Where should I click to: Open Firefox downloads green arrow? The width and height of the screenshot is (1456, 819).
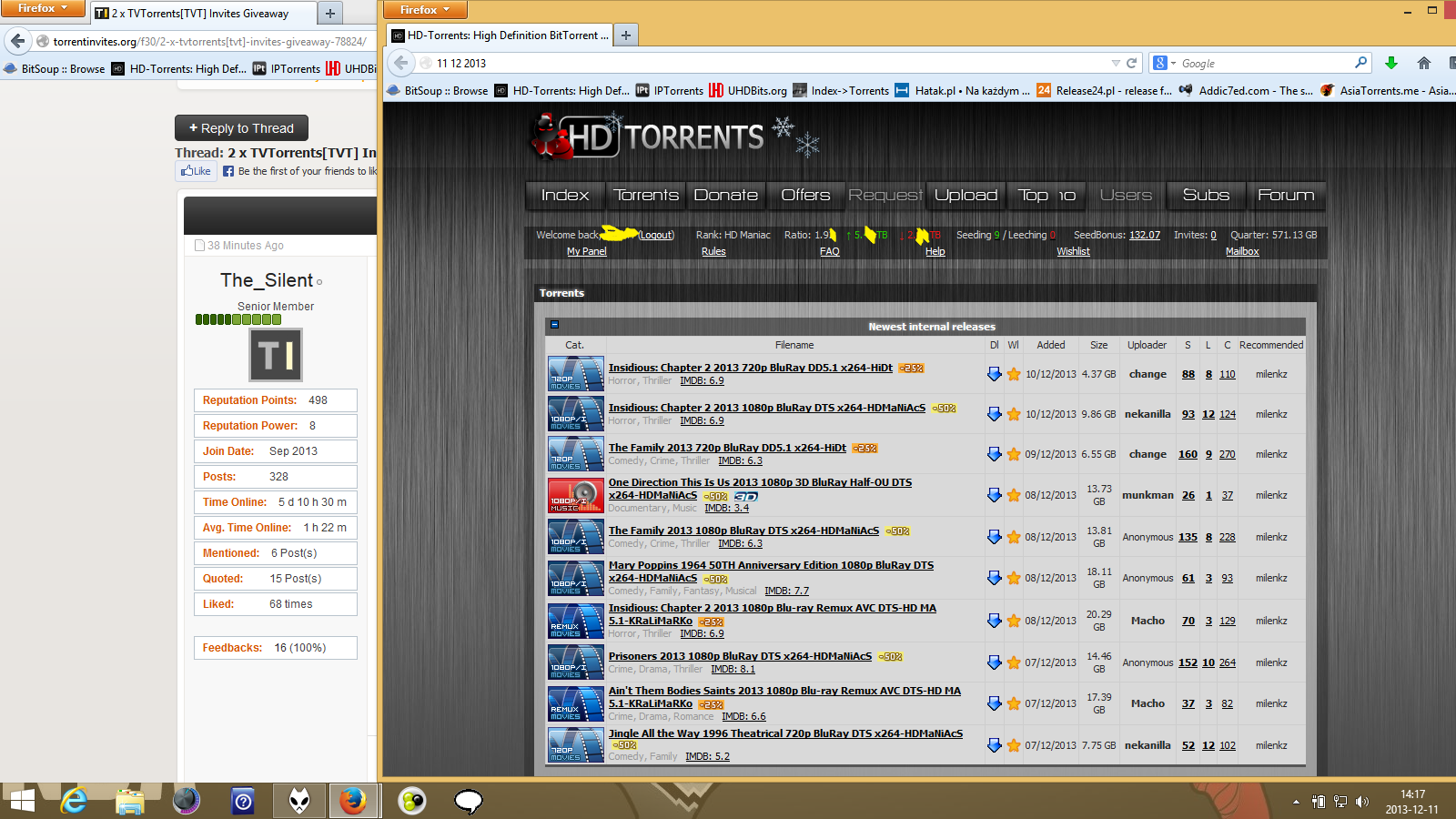pyautogui.click(x=1390, y=63)
